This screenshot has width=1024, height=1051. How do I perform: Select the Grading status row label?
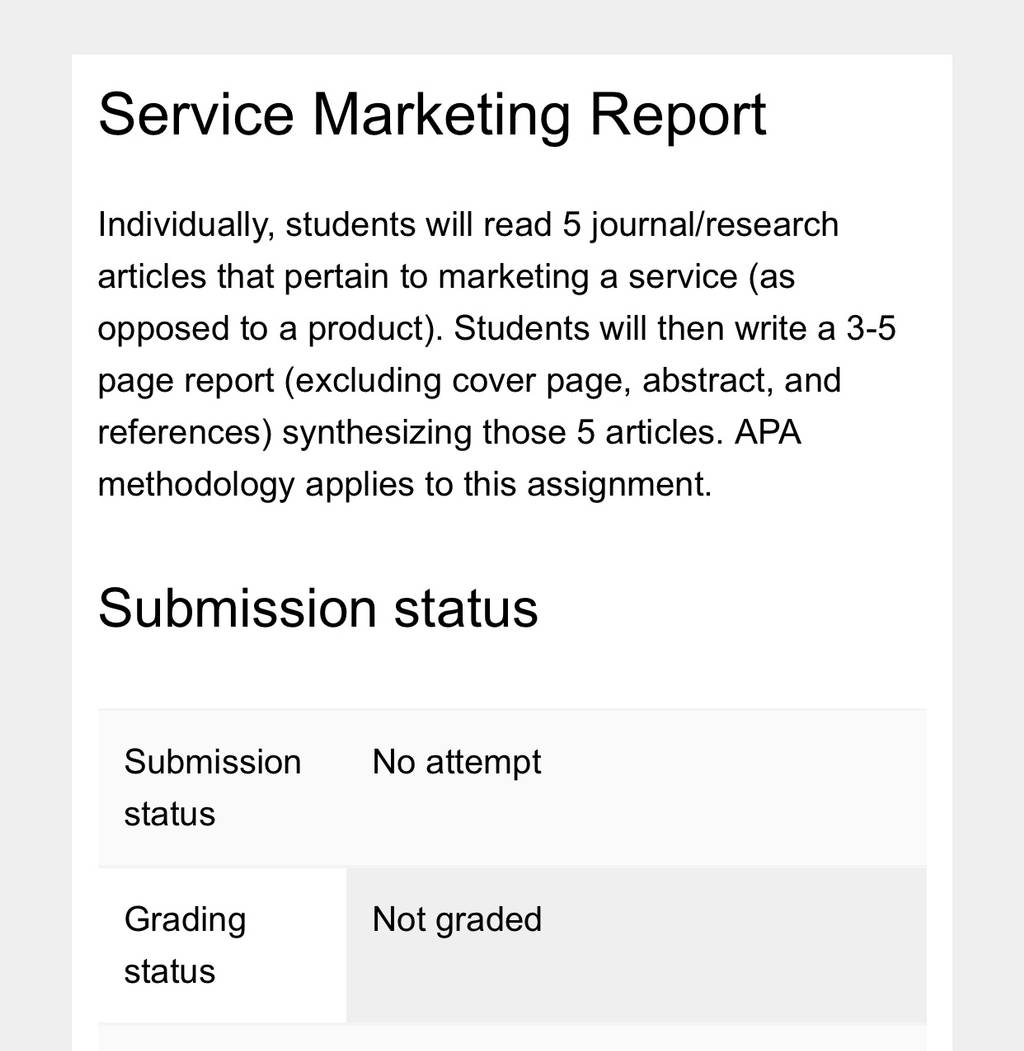click(185, 945)
